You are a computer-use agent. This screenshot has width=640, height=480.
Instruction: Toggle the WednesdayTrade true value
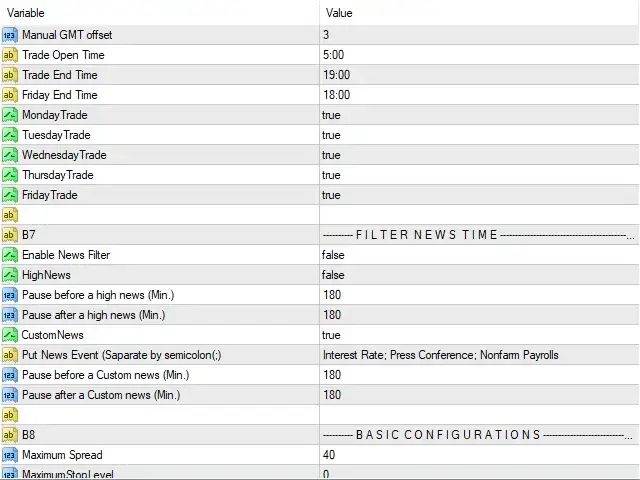tap(480, 155)
